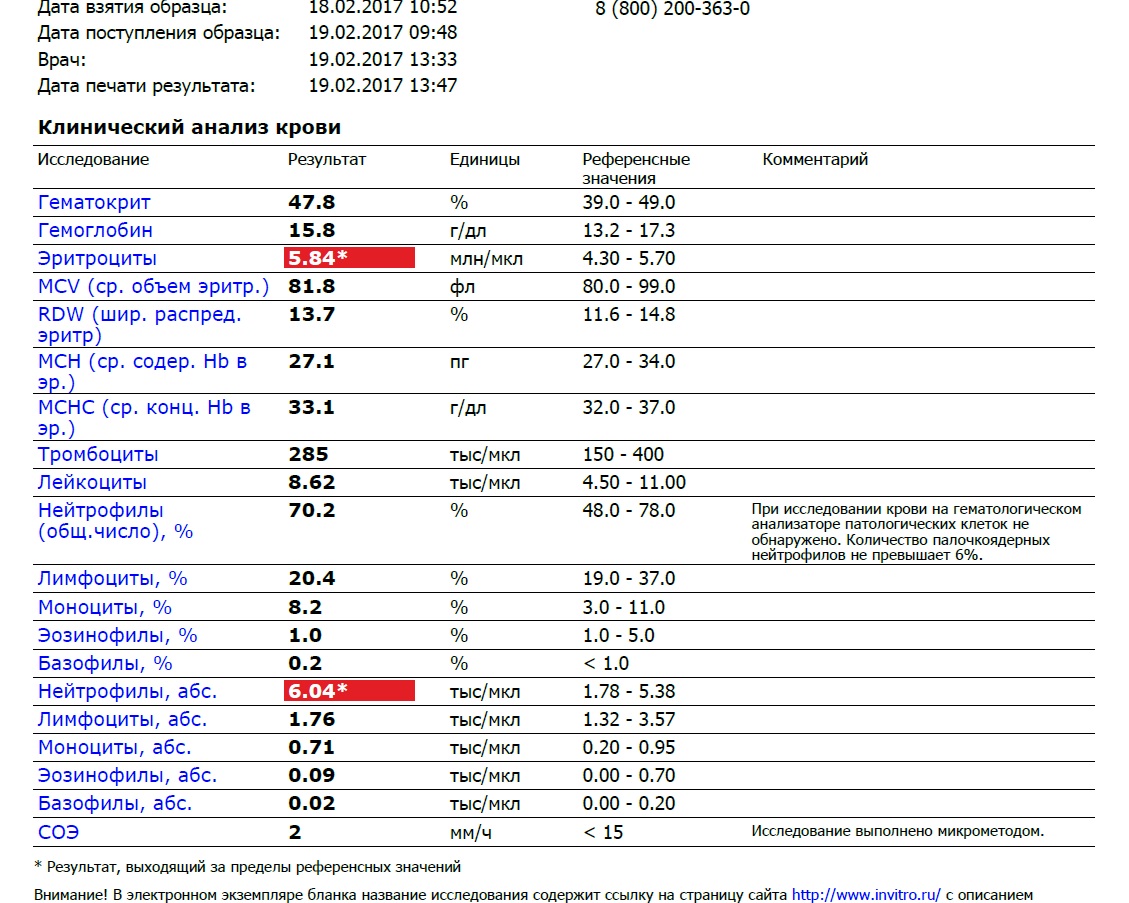Follow the Моноциты, % link

(x=105, y=607)
